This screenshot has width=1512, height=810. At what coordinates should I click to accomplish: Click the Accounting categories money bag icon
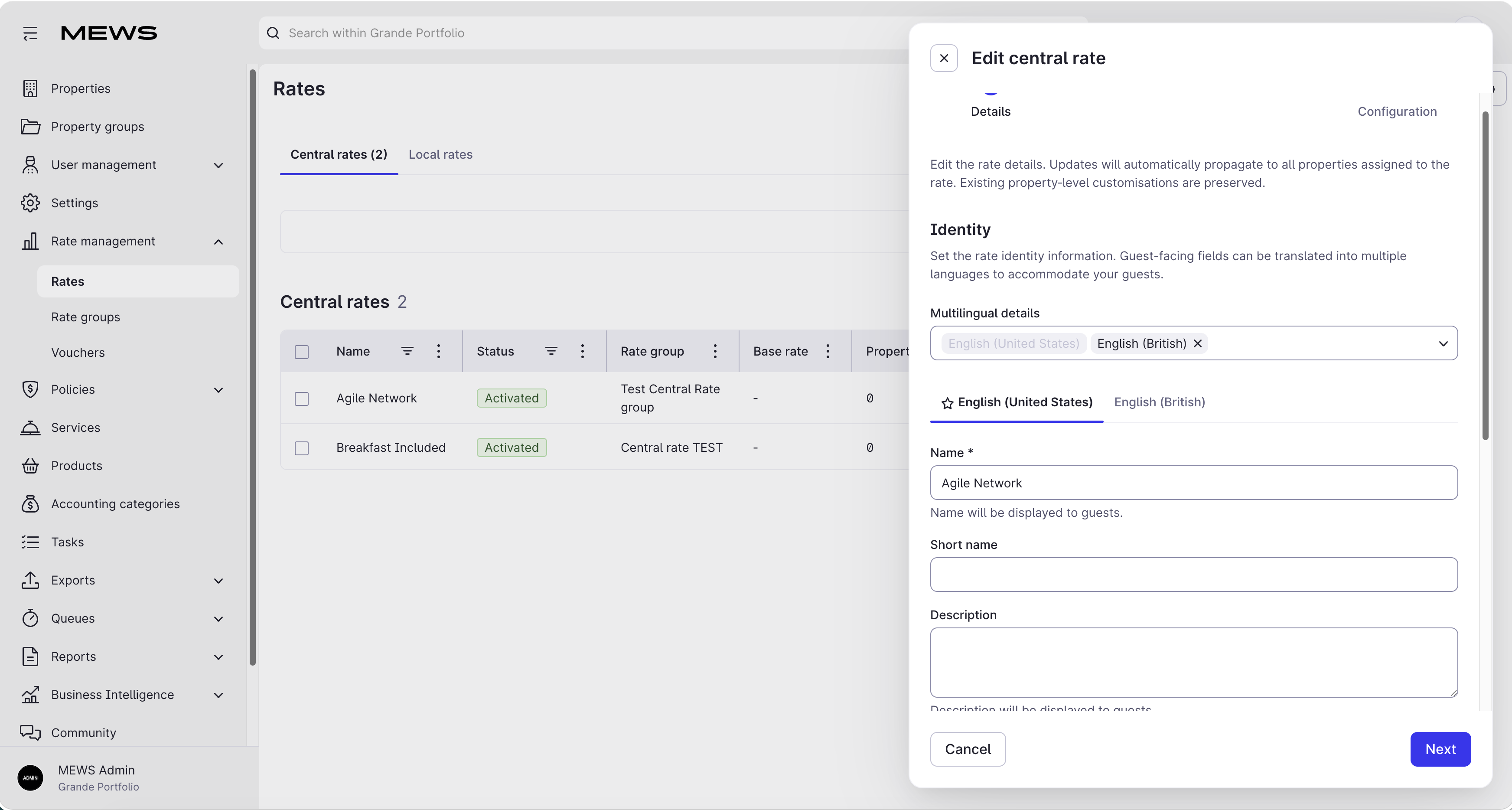pos(30,503)
